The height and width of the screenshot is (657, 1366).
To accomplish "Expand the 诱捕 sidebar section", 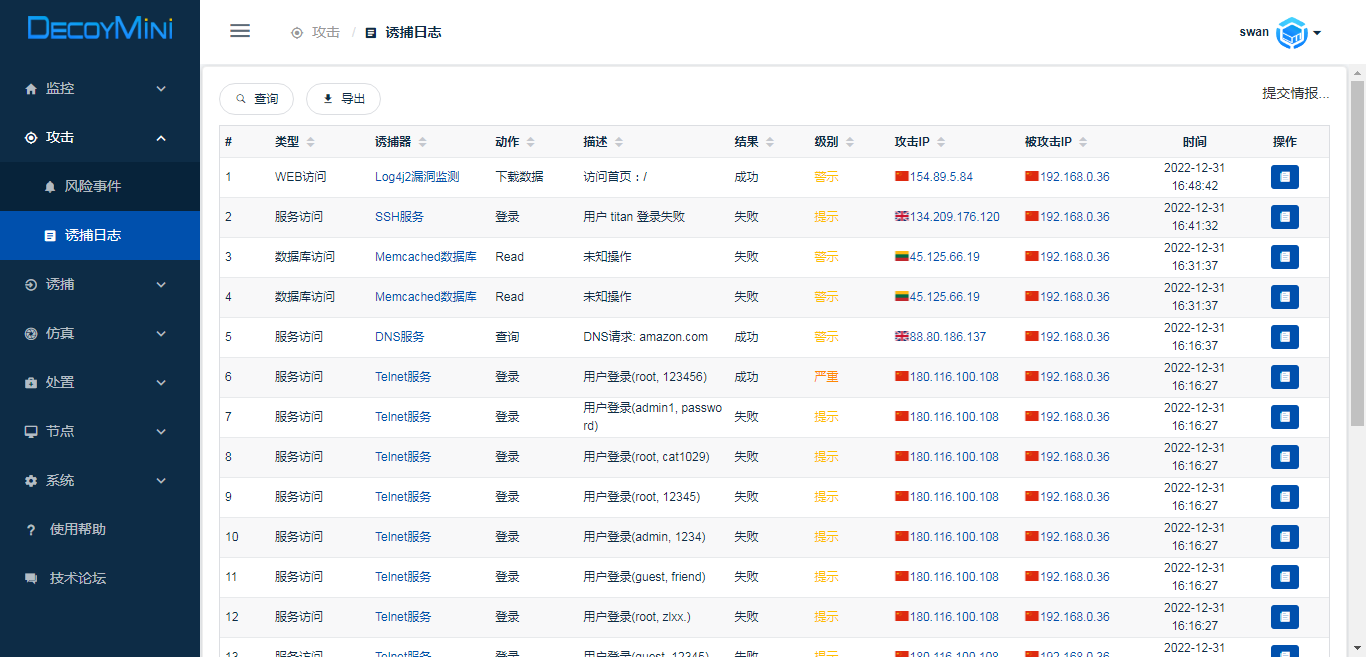I will [x=100, y=284].
